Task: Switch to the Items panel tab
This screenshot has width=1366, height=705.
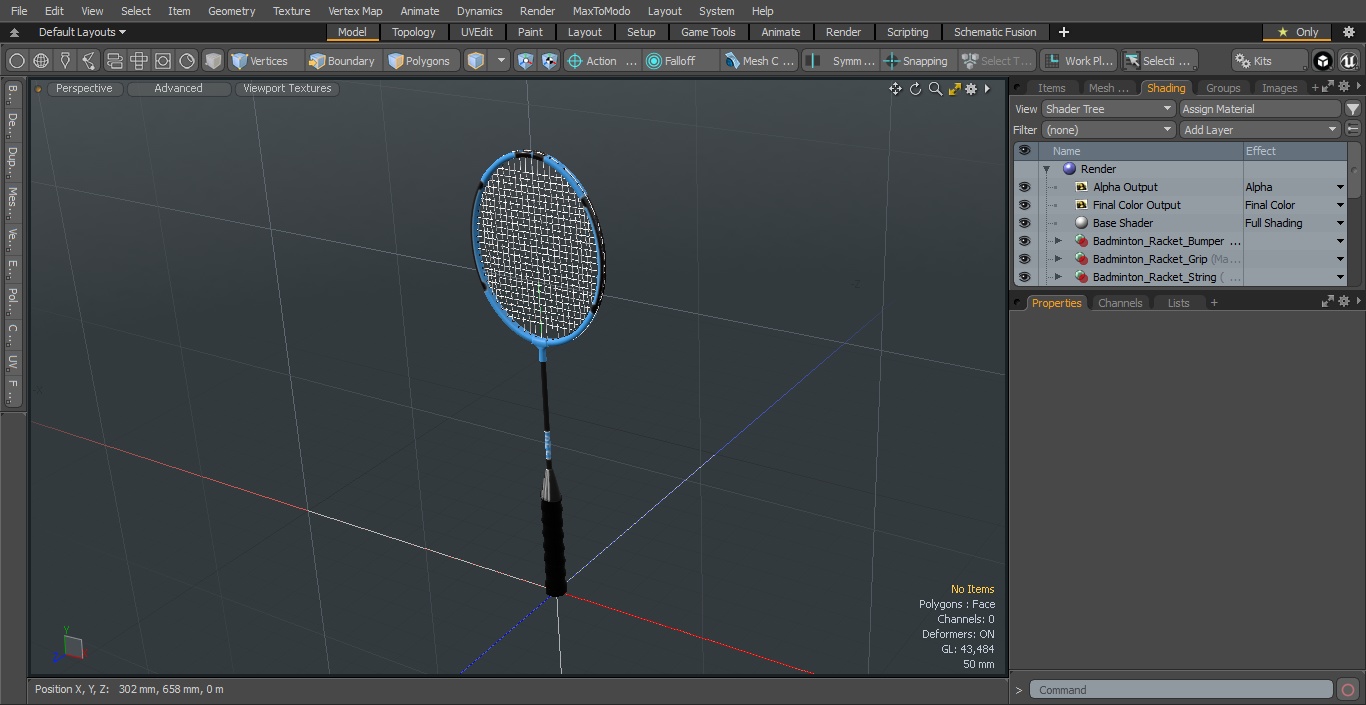Action: pyautogui.click(x=1051, y=88)
